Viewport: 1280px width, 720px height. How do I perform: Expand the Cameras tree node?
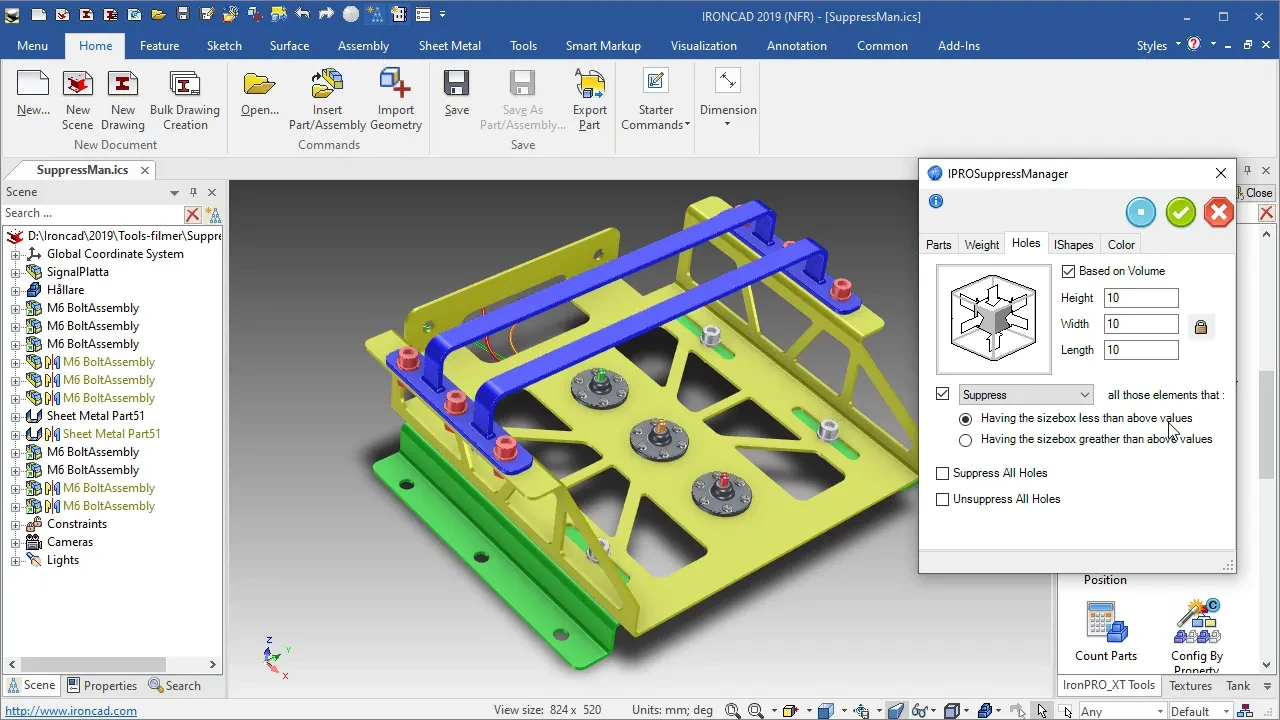click(16, 542)
